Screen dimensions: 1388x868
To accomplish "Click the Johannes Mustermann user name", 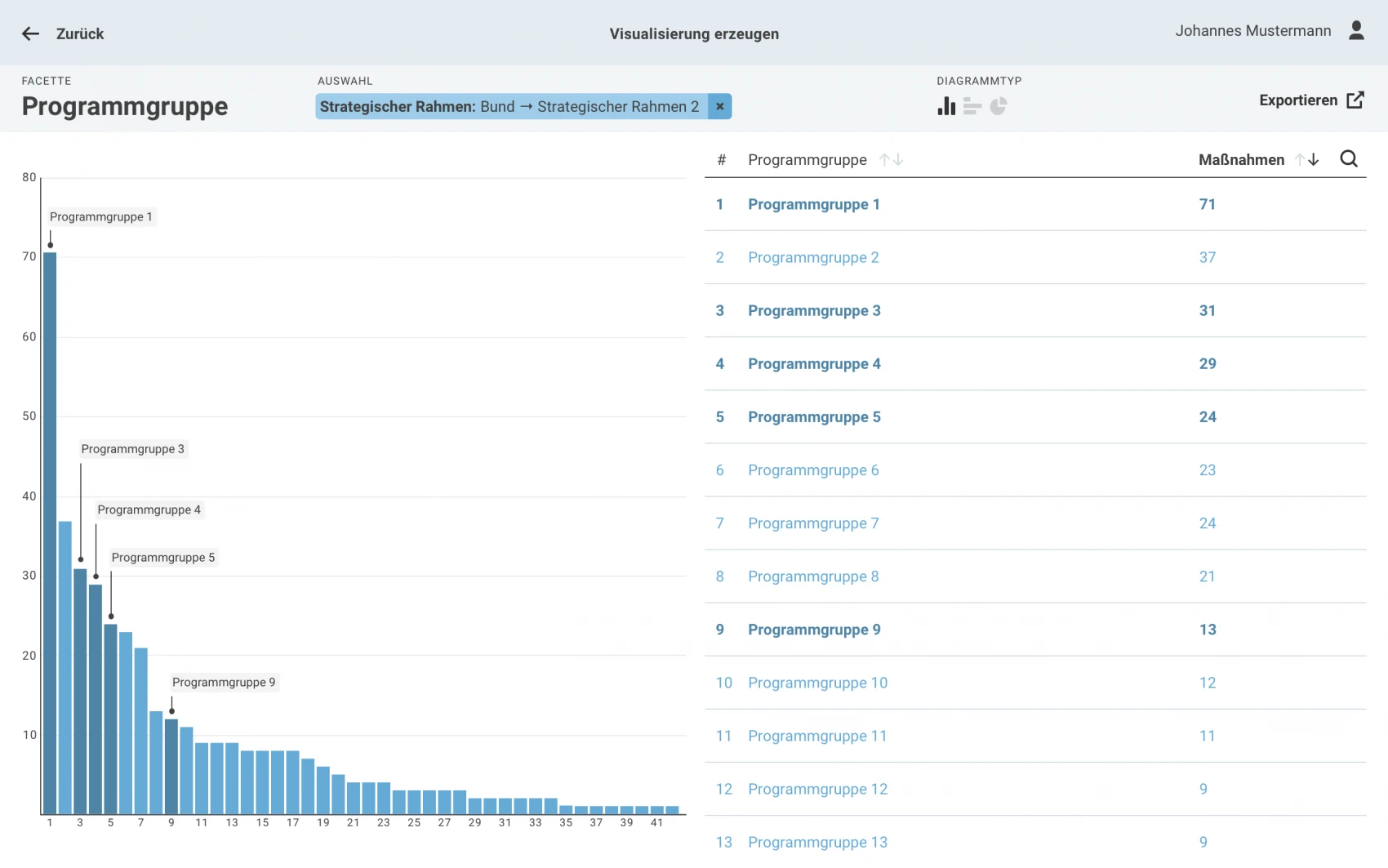I will click(x=1252, y=31).
